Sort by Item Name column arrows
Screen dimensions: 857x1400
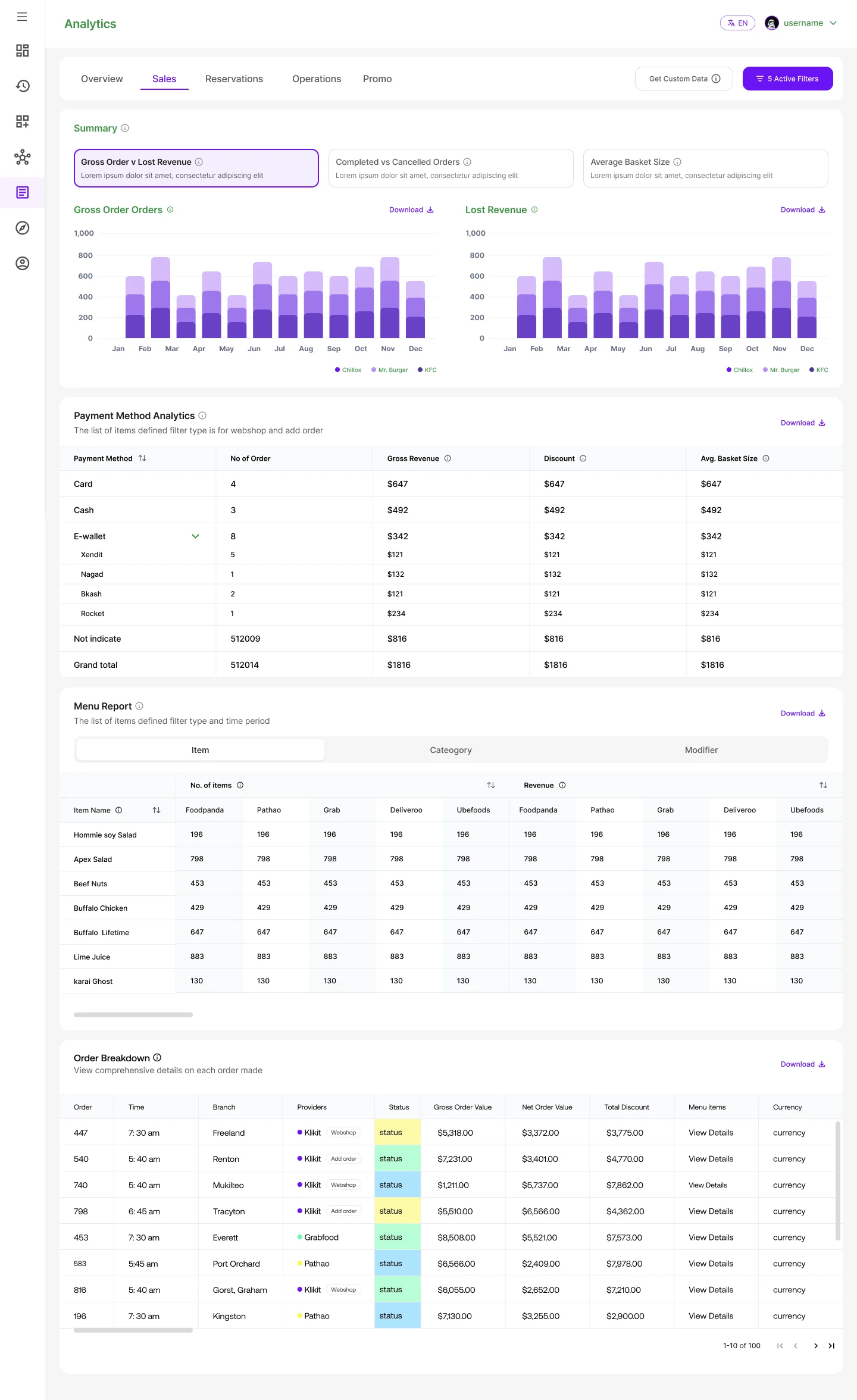(157, 810)
